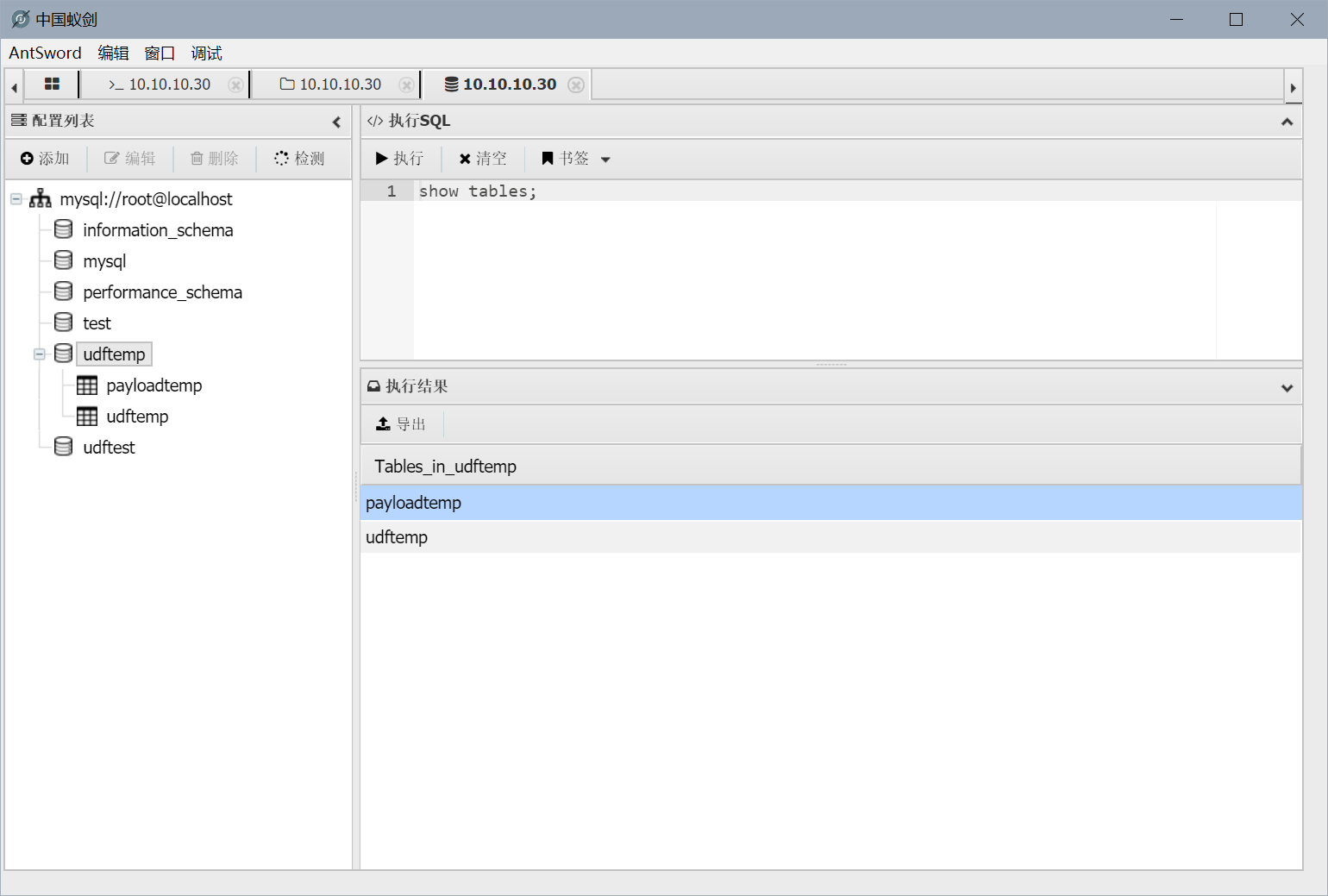Collapse the 执行SQL panel
The width and height of the screenshot is (1328, 896).
(x=1287, y=122)
